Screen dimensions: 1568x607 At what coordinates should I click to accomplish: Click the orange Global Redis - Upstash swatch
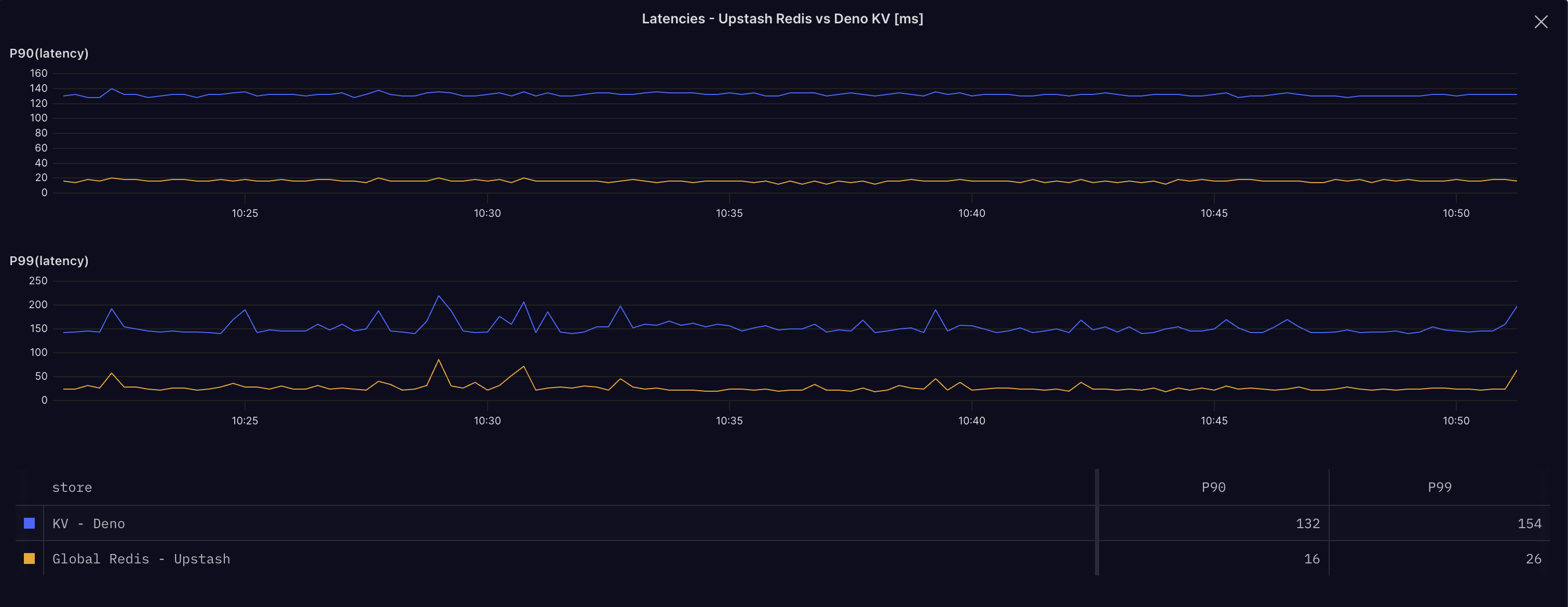[x=29, y=558]
